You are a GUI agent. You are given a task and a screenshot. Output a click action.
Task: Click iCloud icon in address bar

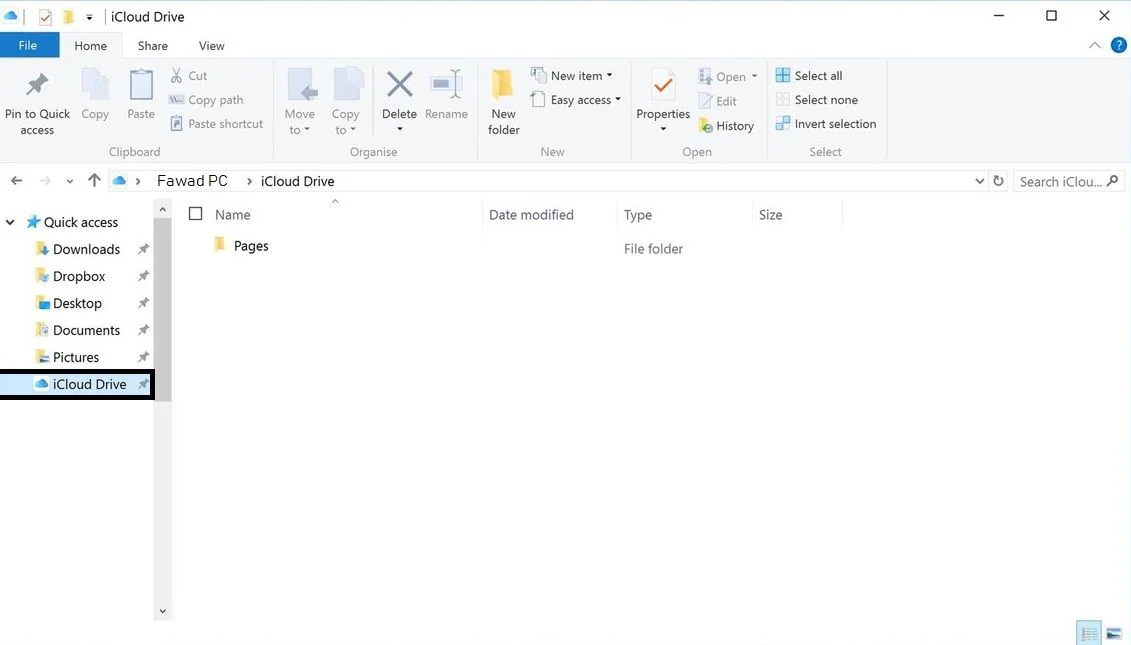(x=119, y=180)
